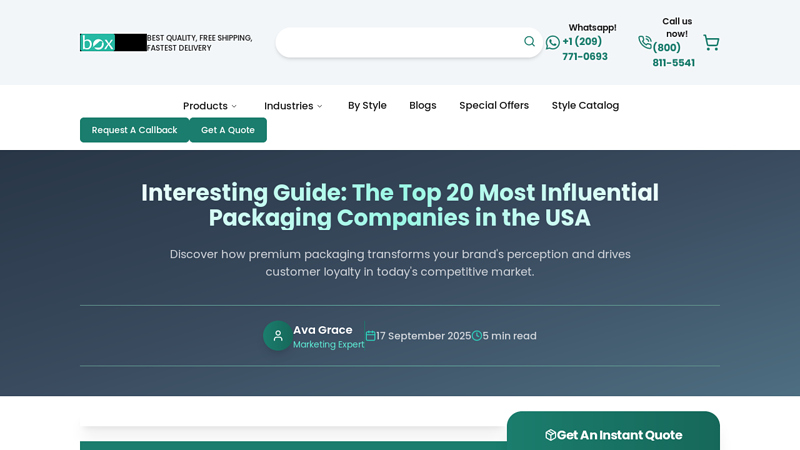Click the search magnifier icon
The image size is (800, 450).
click(530, 41)
